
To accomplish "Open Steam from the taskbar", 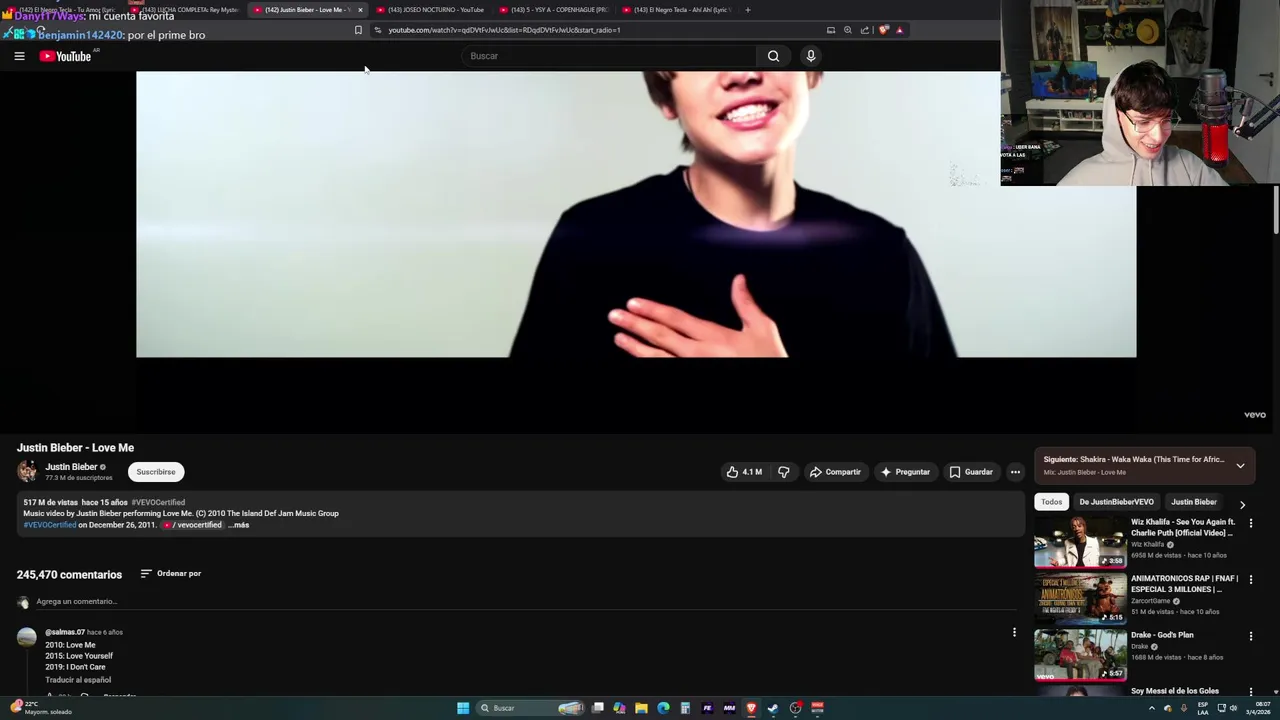I will click(x=773, y=708).
